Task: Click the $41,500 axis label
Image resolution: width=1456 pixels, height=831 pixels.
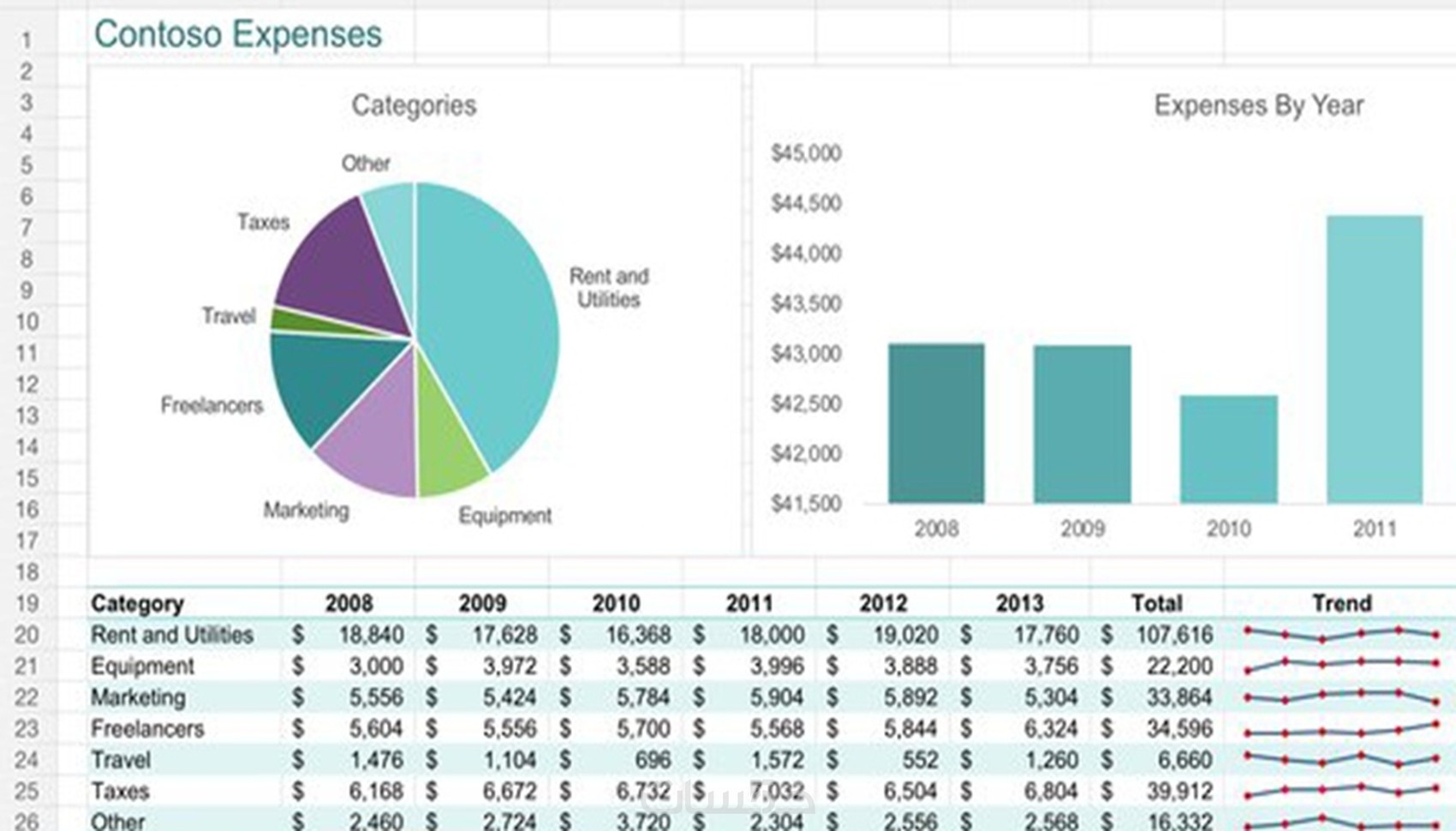Action: click(806, 504)
